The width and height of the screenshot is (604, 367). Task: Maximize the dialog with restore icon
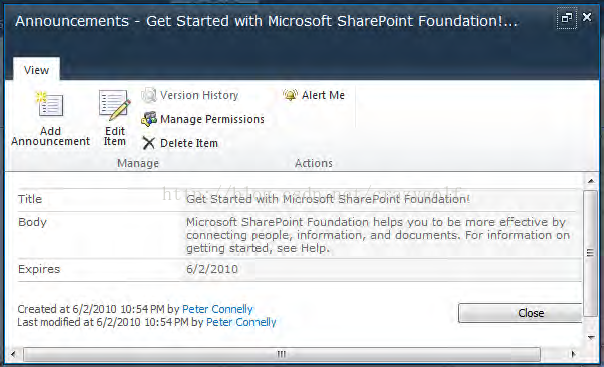coord(566,18)
